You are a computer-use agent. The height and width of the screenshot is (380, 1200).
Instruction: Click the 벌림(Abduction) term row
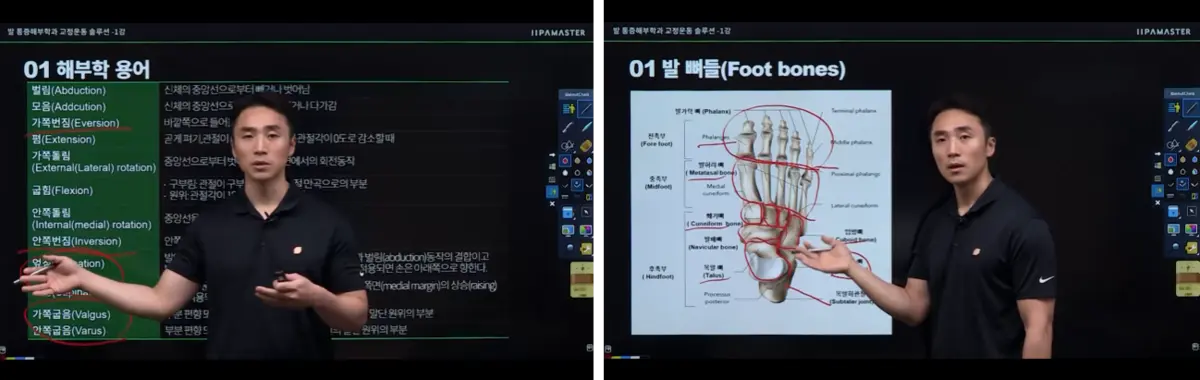point(268,90)
